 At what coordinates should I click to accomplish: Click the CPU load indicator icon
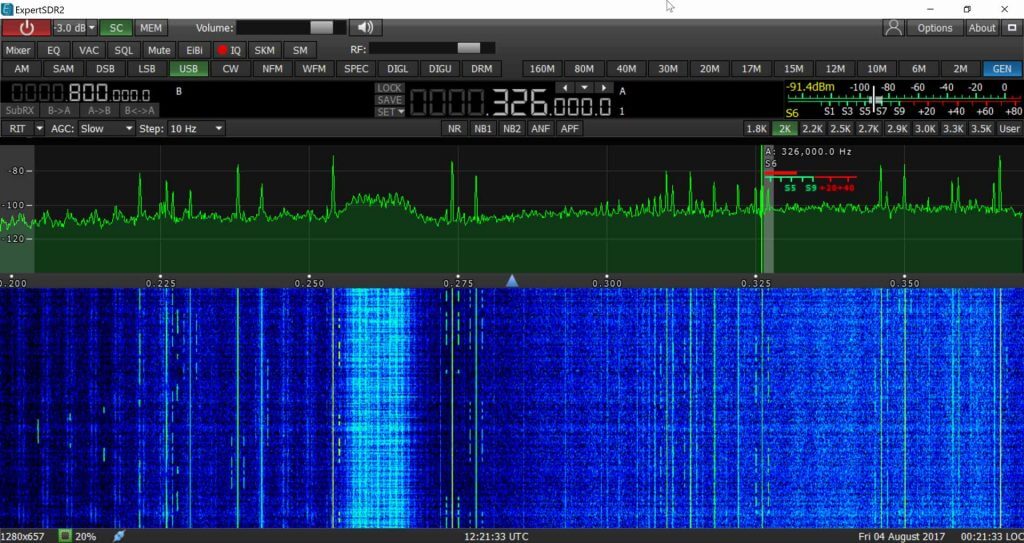pos(66,536)
